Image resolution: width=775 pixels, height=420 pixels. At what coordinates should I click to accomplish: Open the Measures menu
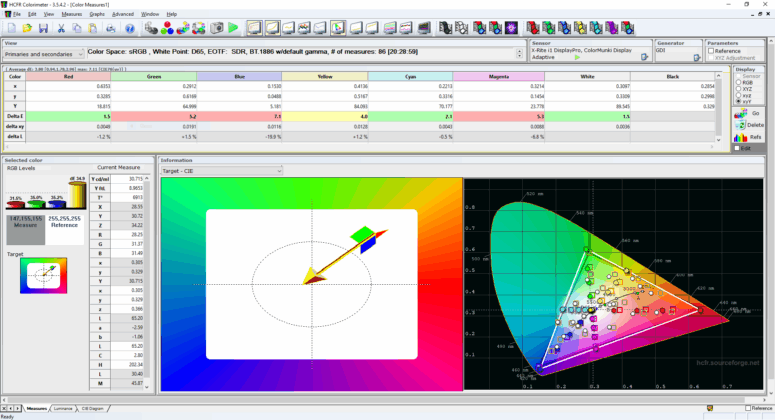click(x=72, y=14)
